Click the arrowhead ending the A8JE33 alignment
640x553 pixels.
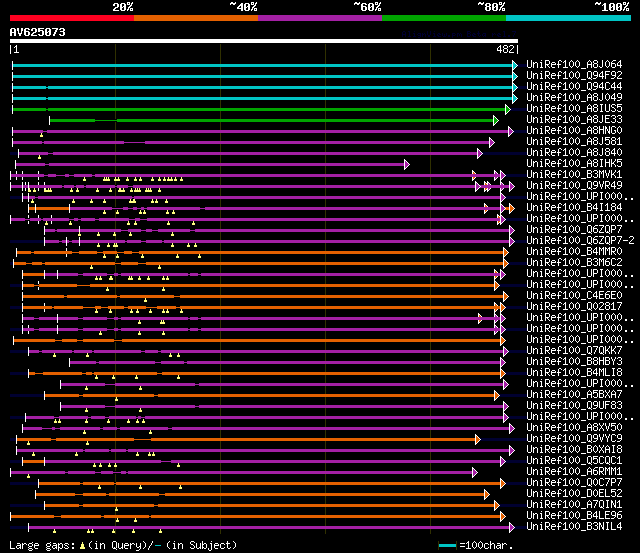point(496,120)
